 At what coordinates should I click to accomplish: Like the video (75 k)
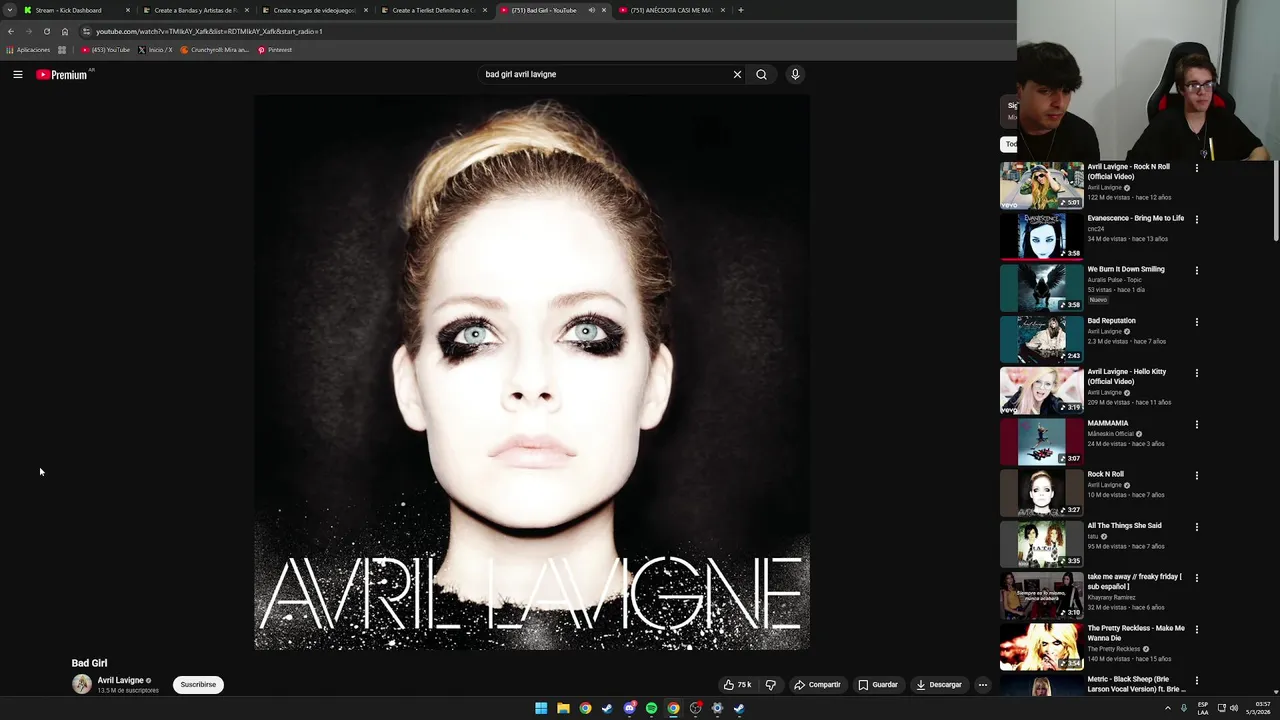737,685
